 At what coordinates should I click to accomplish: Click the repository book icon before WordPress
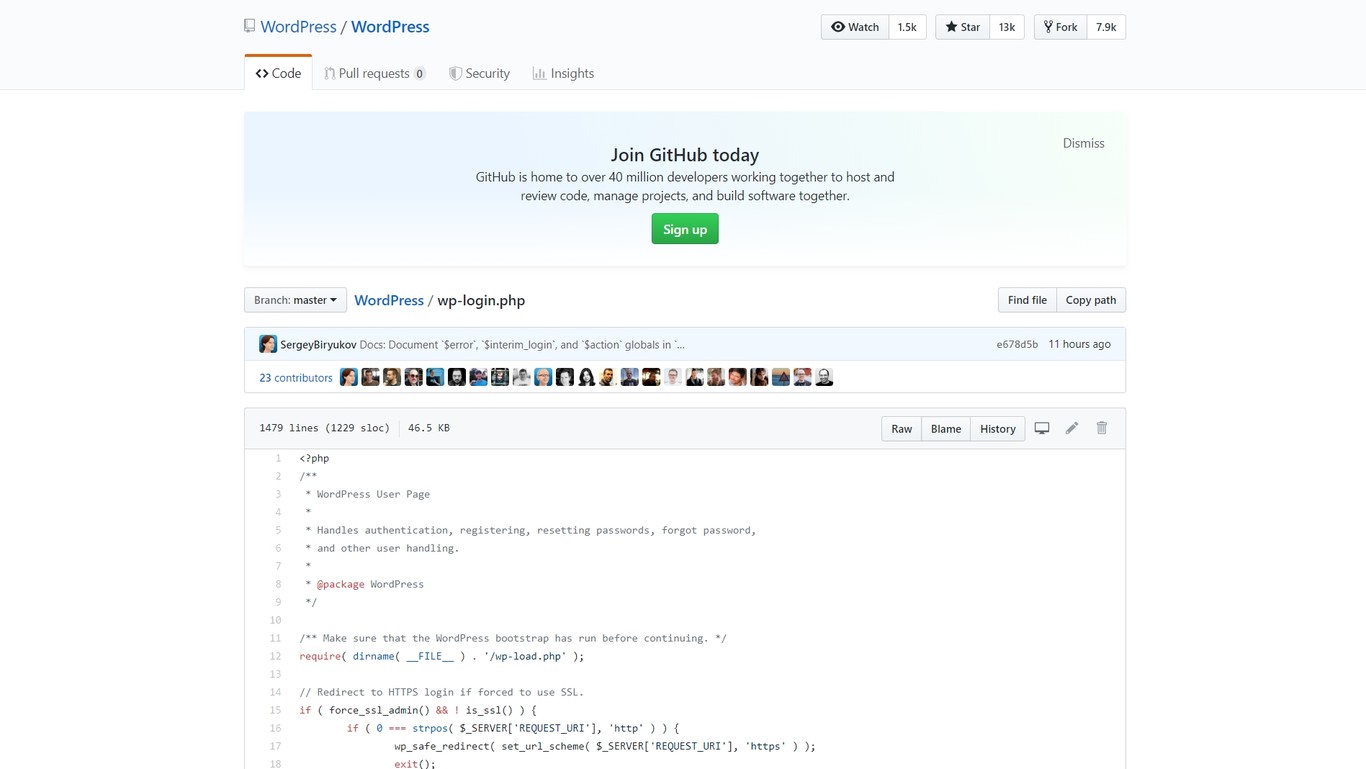[x=249, y=25]
